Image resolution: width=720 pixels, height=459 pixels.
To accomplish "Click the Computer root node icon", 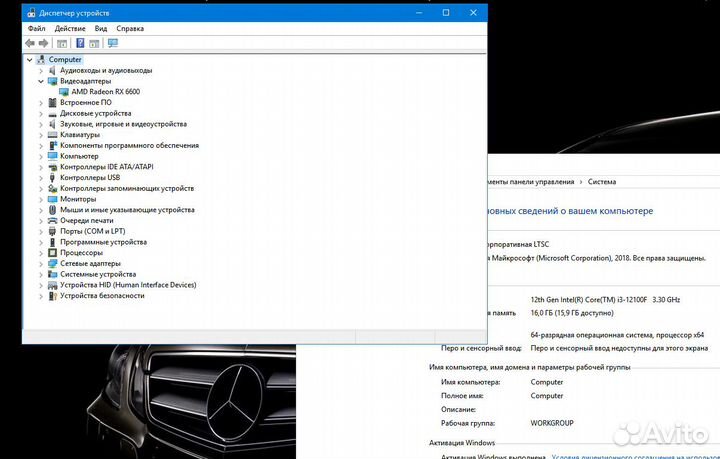I will click(41, 60).
